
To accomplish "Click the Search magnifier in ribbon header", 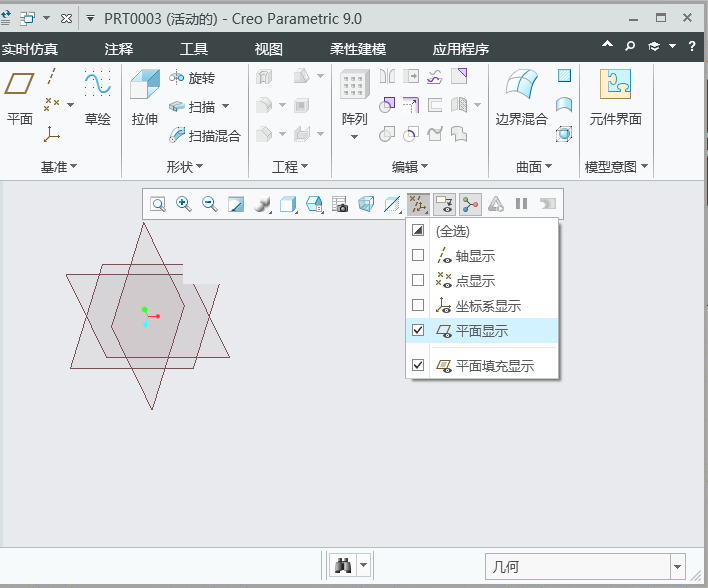I will click(629, 46).
